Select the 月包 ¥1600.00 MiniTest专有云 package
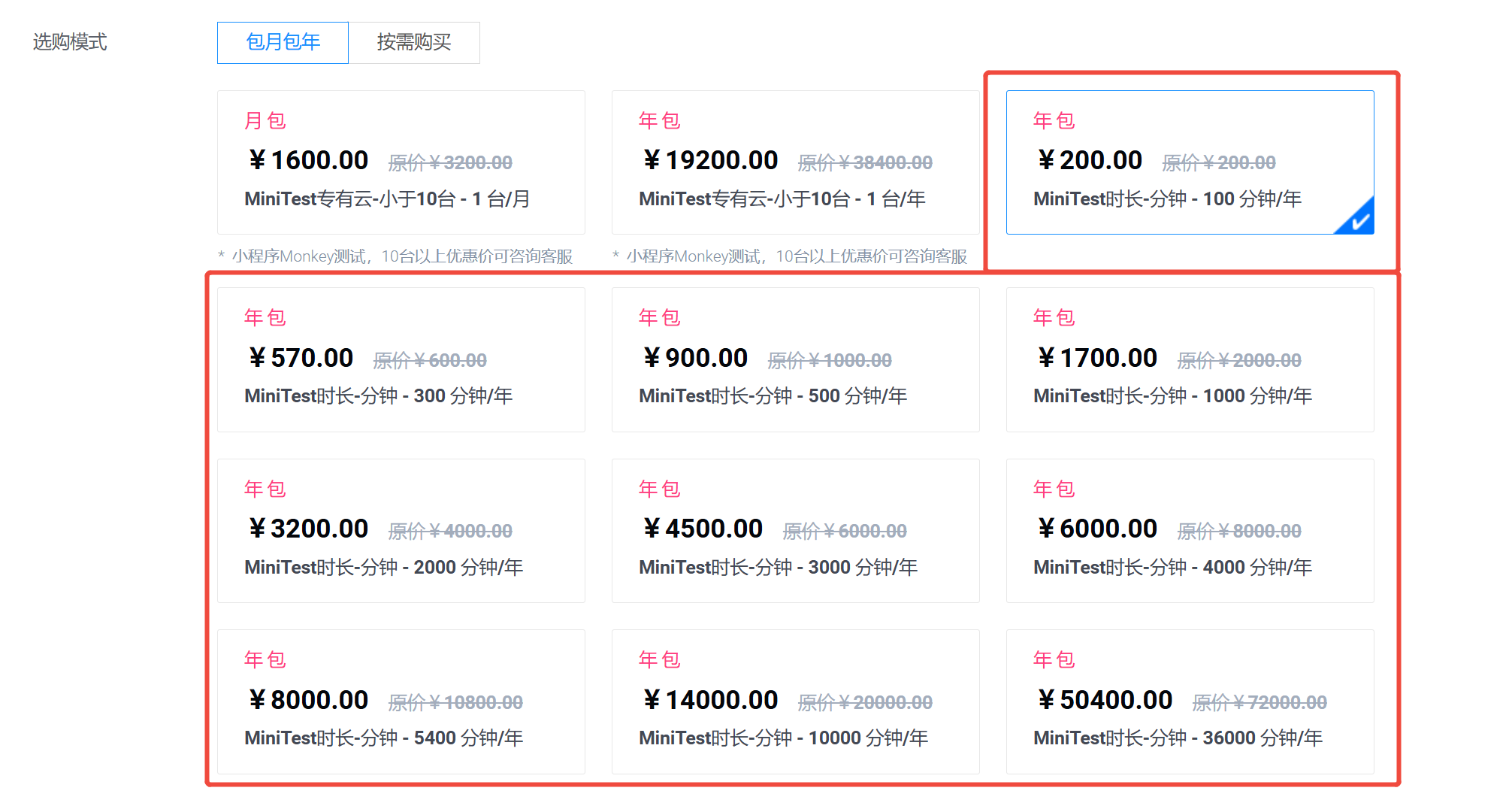This screenshot has width=1512, height=809. [401, 162]
